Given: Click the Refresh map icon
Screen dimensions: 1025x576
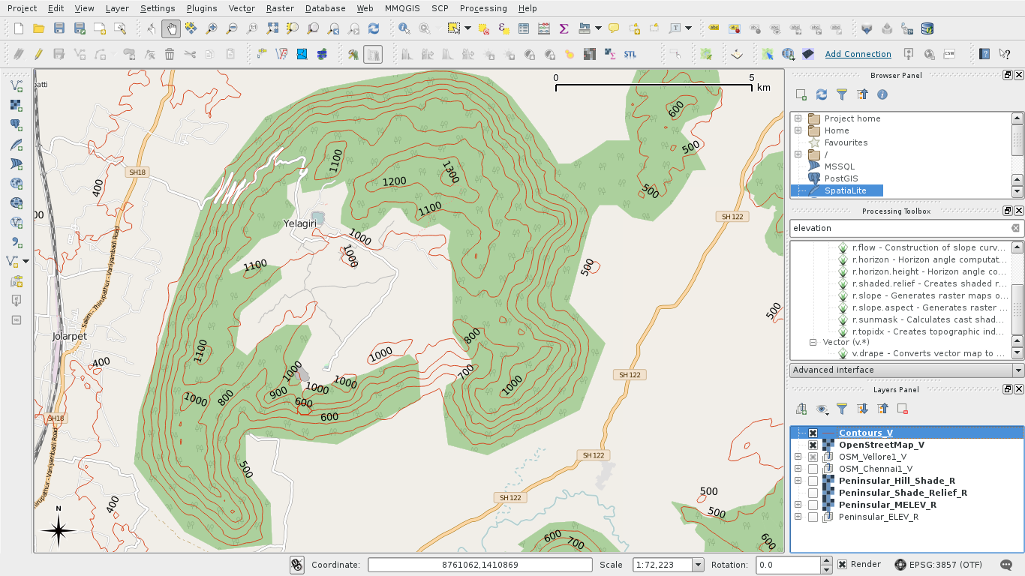Looking at the screenshot, I should click(x=373, y=29).
